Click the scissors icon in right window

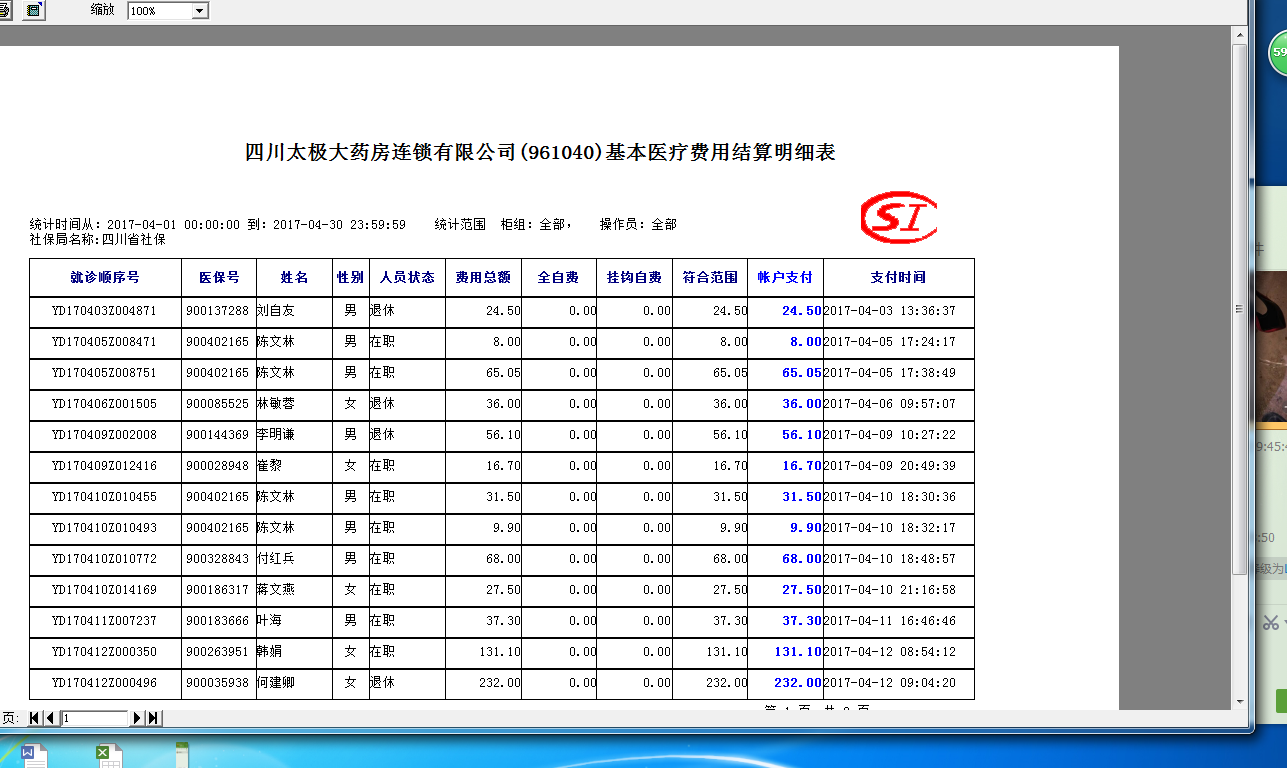[1270, 622]
